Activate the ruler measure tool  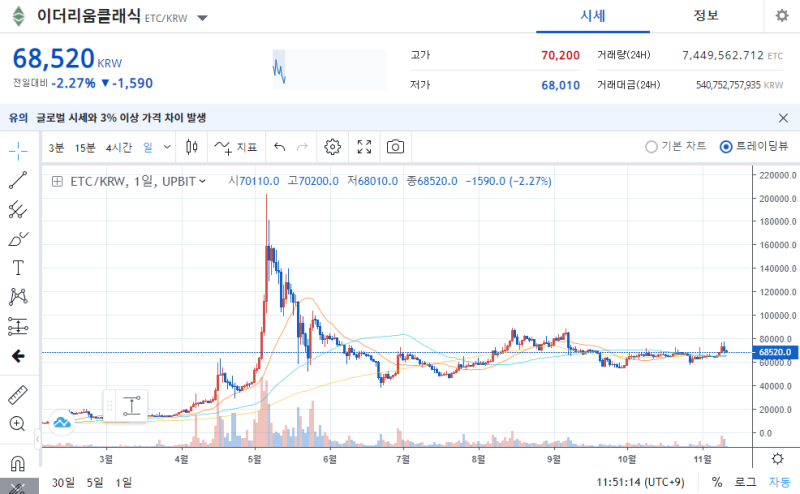tap(18, 394)
